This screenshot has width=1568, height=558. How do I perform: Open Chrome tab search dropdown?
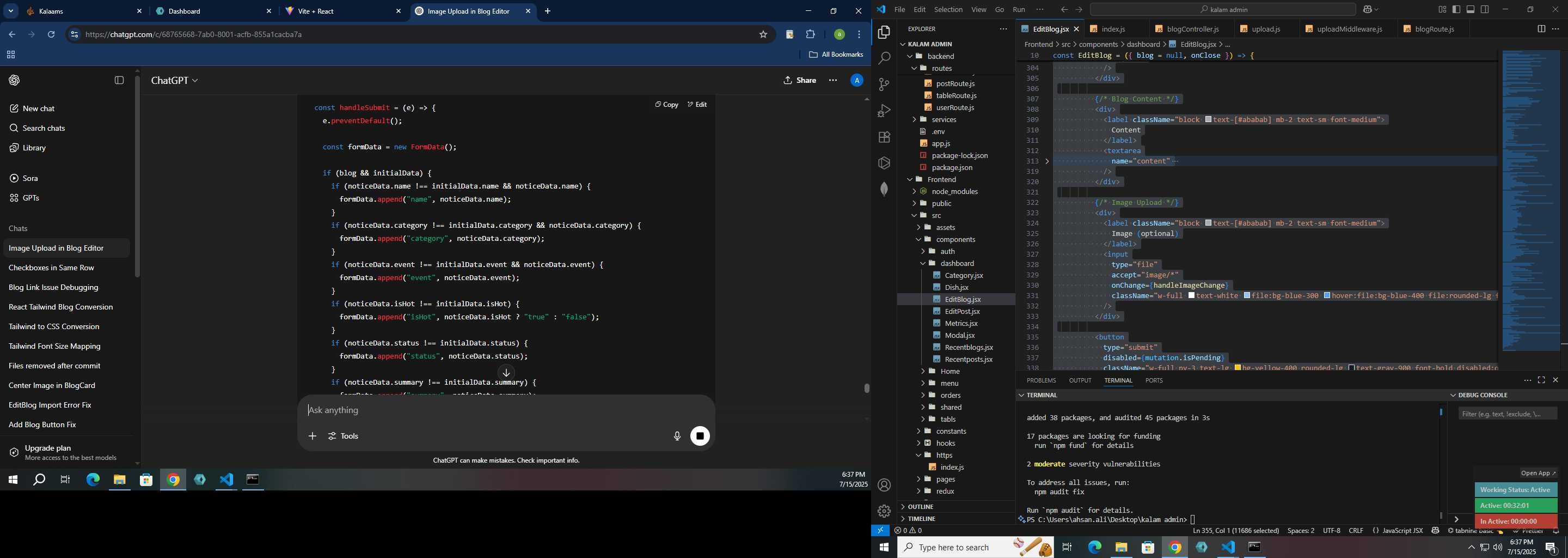(10, 11)
